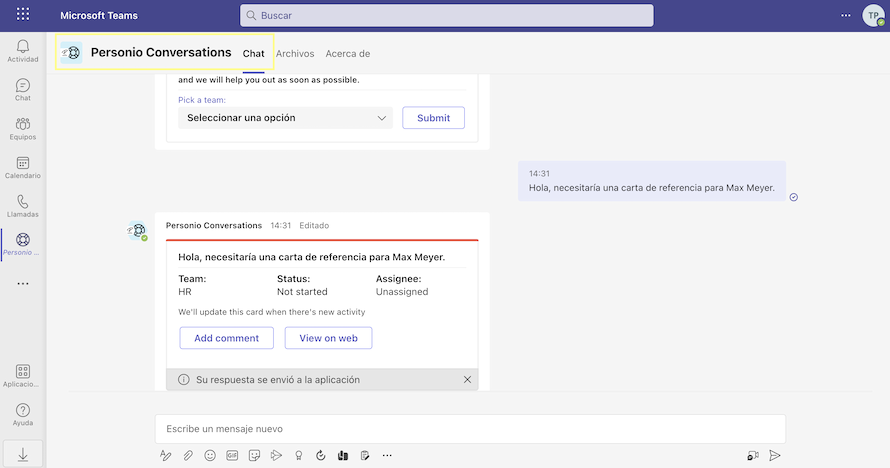Viewport: 890px width, 468px height.
Task: Click the Loop/approvals circular arrow icon
Action: (x=321, y=456)
